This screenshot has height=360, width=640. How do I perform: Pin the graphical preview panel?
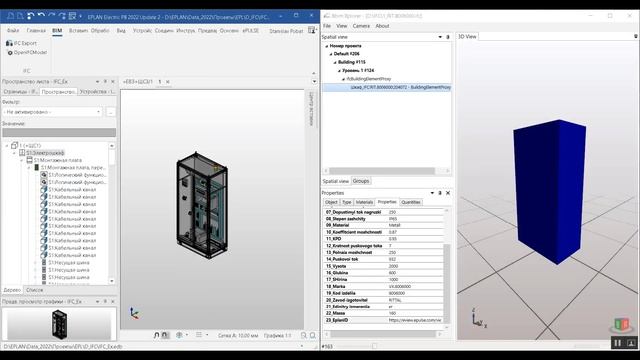pyautogui.click(x=105, y=302)
